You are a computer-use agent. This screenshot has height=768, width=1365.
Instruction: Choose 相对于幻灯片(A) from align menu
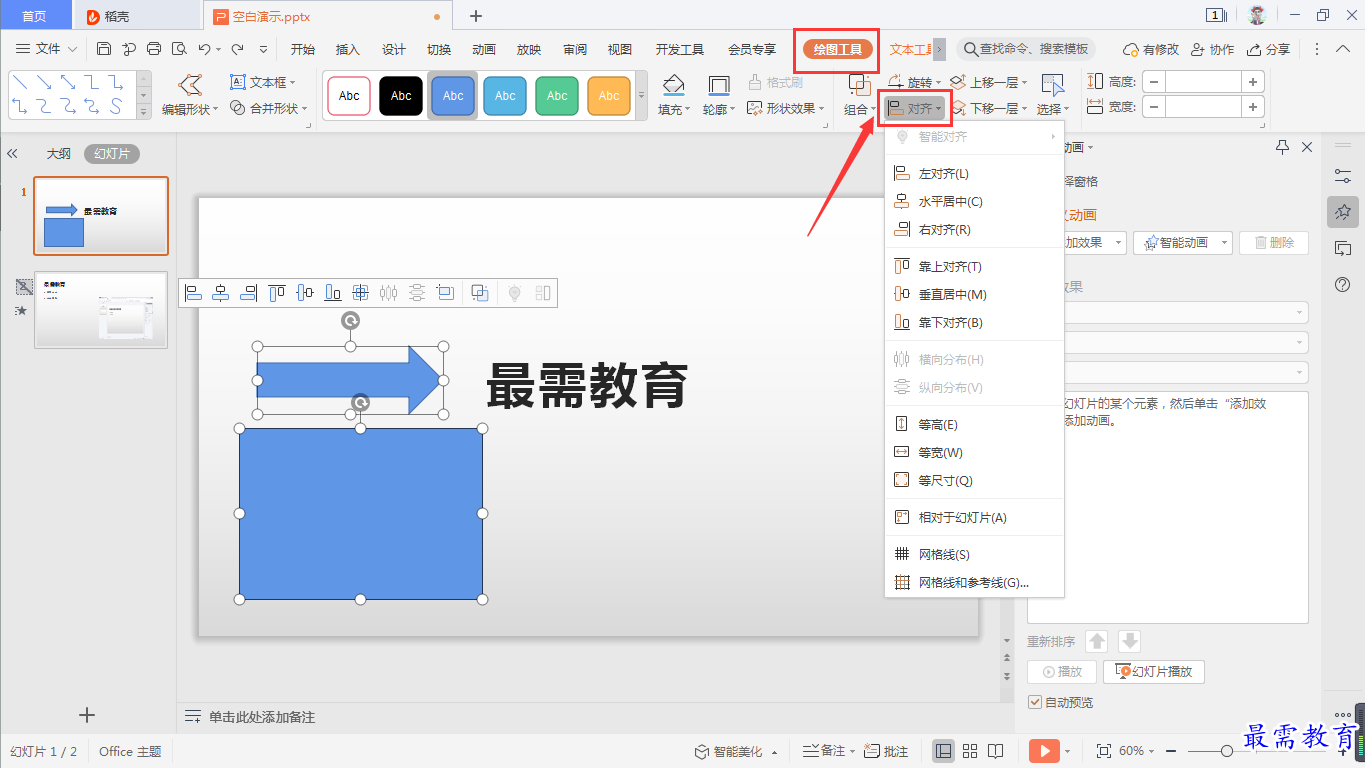(975, 517)
